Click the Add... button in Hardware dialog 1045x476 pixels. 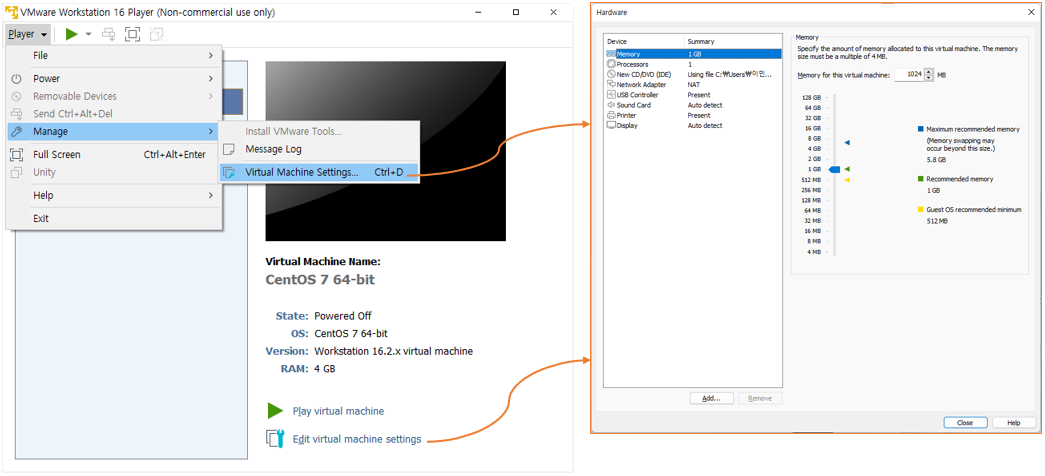click(x=711, y=398)
